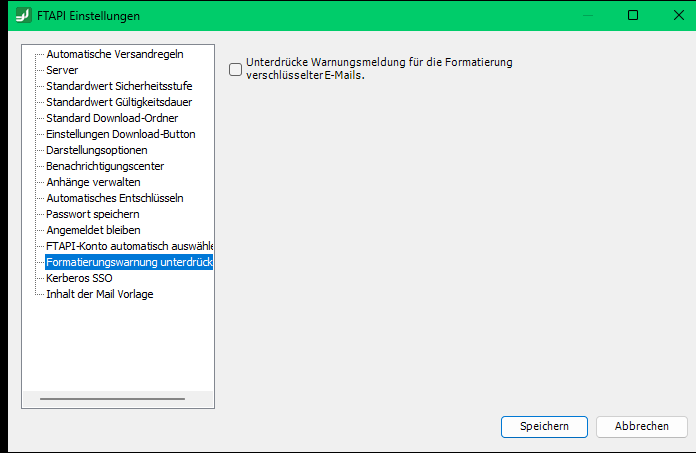
Task: Select the highlighted Formatierungswarnung unterdrücken entry
Action: pyautogui.click(x=129, y=262)
